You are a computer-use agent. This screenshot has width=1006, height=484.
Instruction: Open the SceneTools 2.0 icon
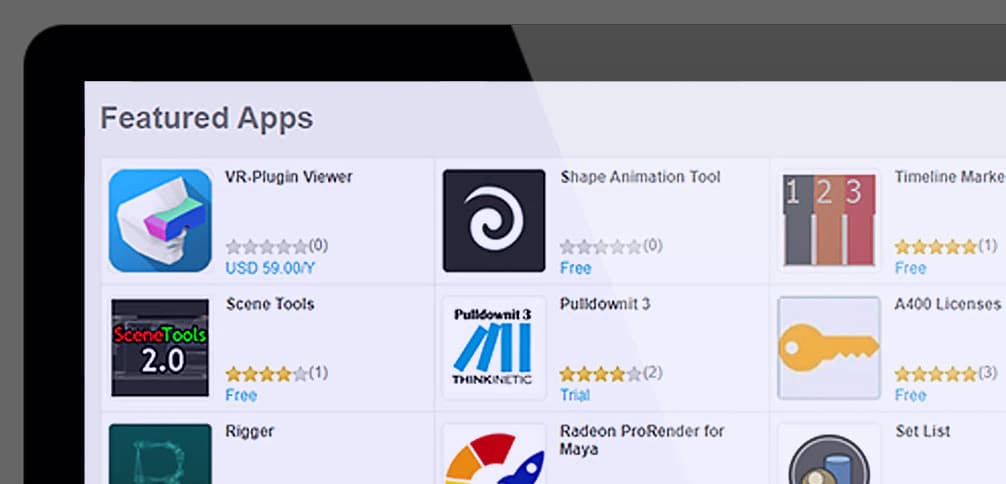point(160,347)
